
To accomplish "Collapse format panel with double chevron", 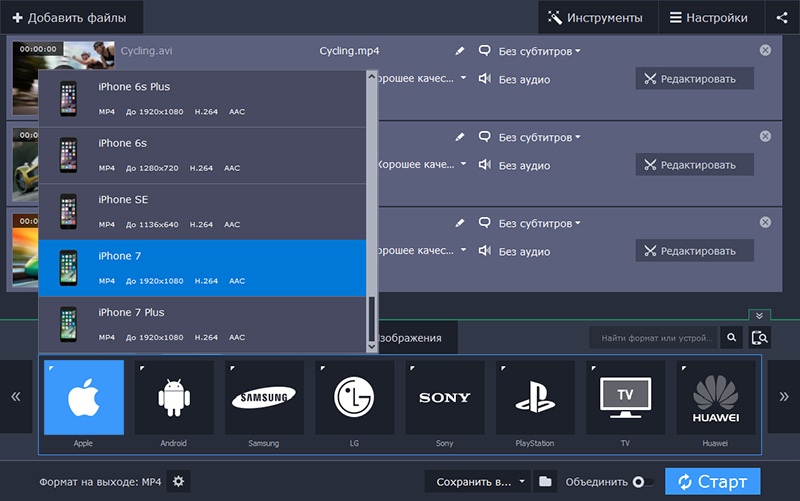I will [x=759, y=315].
